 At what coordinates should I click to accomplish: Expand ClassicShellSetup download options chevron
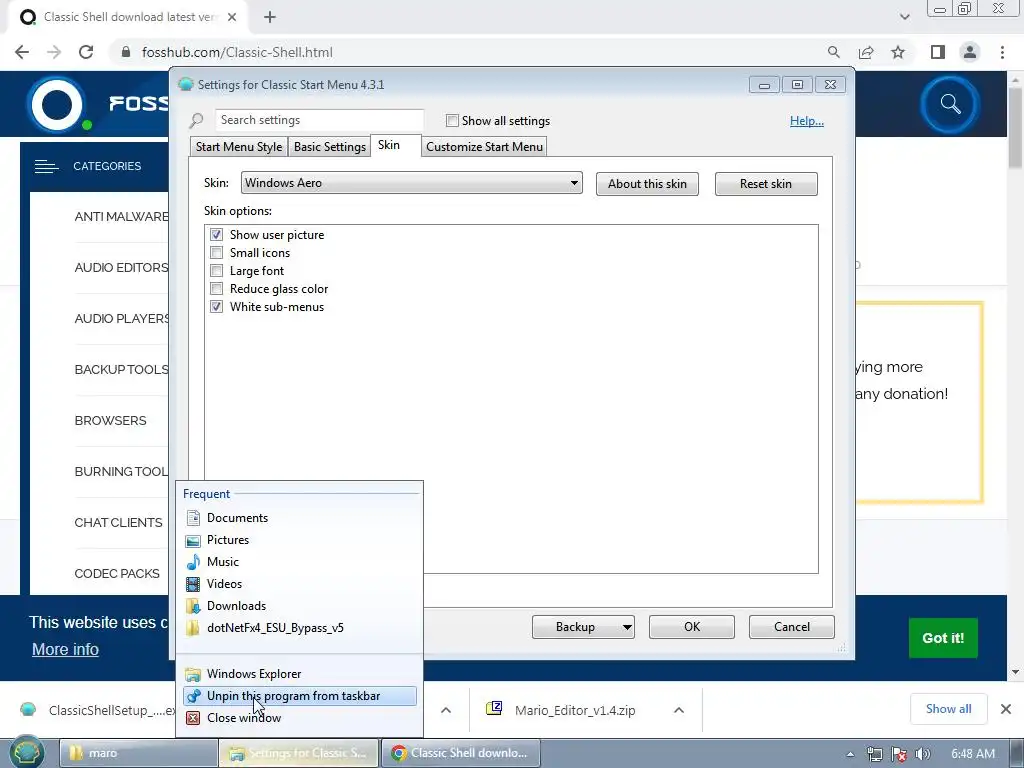[446, 710]
